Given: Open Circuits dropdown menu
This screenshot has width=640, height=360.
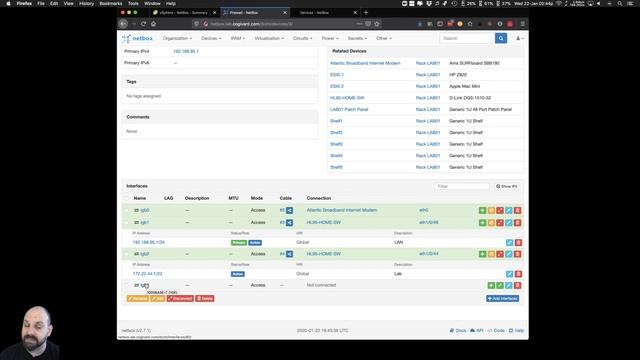Looking at the screenshot, I should (x=302, y=38).
